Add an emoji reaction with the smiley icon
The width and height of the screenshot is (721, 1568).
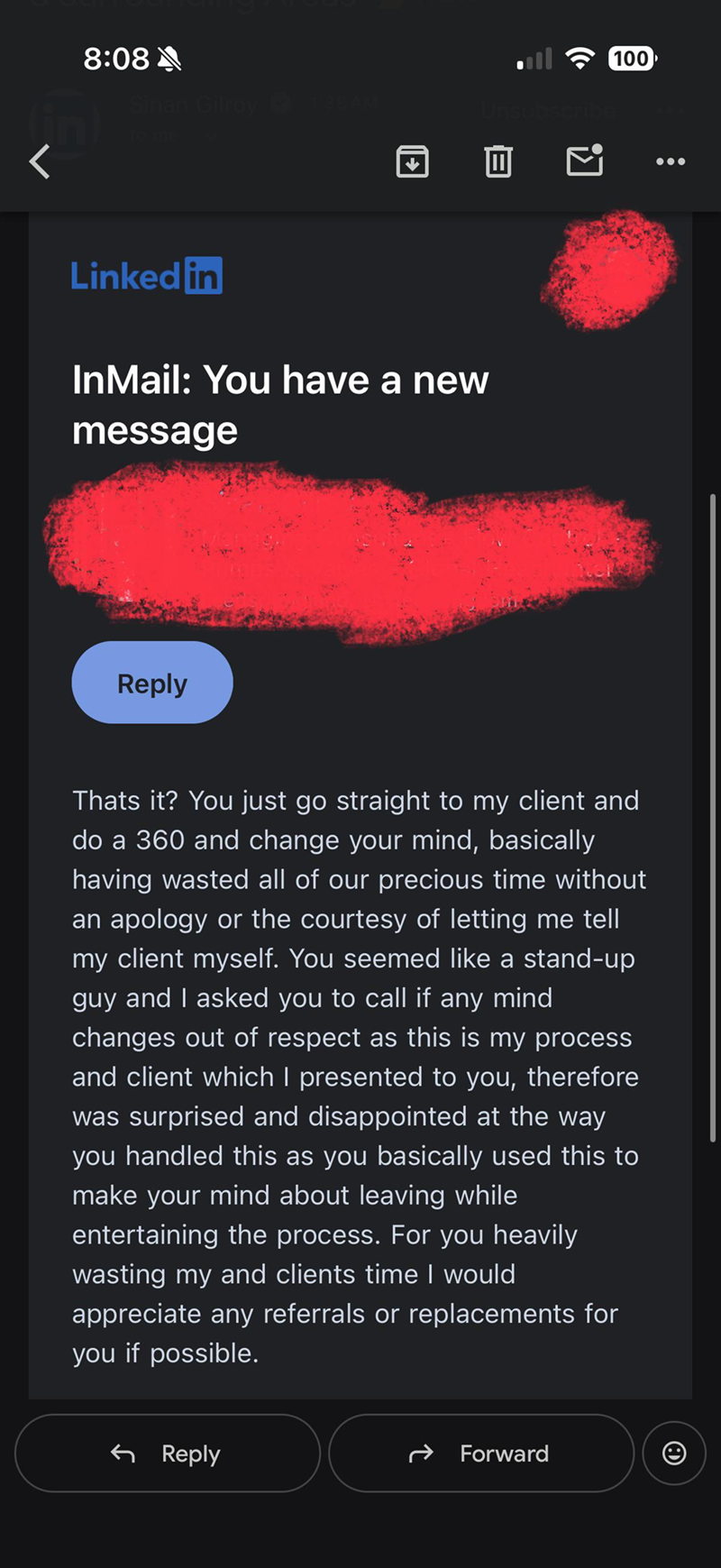pos(674,1453)
